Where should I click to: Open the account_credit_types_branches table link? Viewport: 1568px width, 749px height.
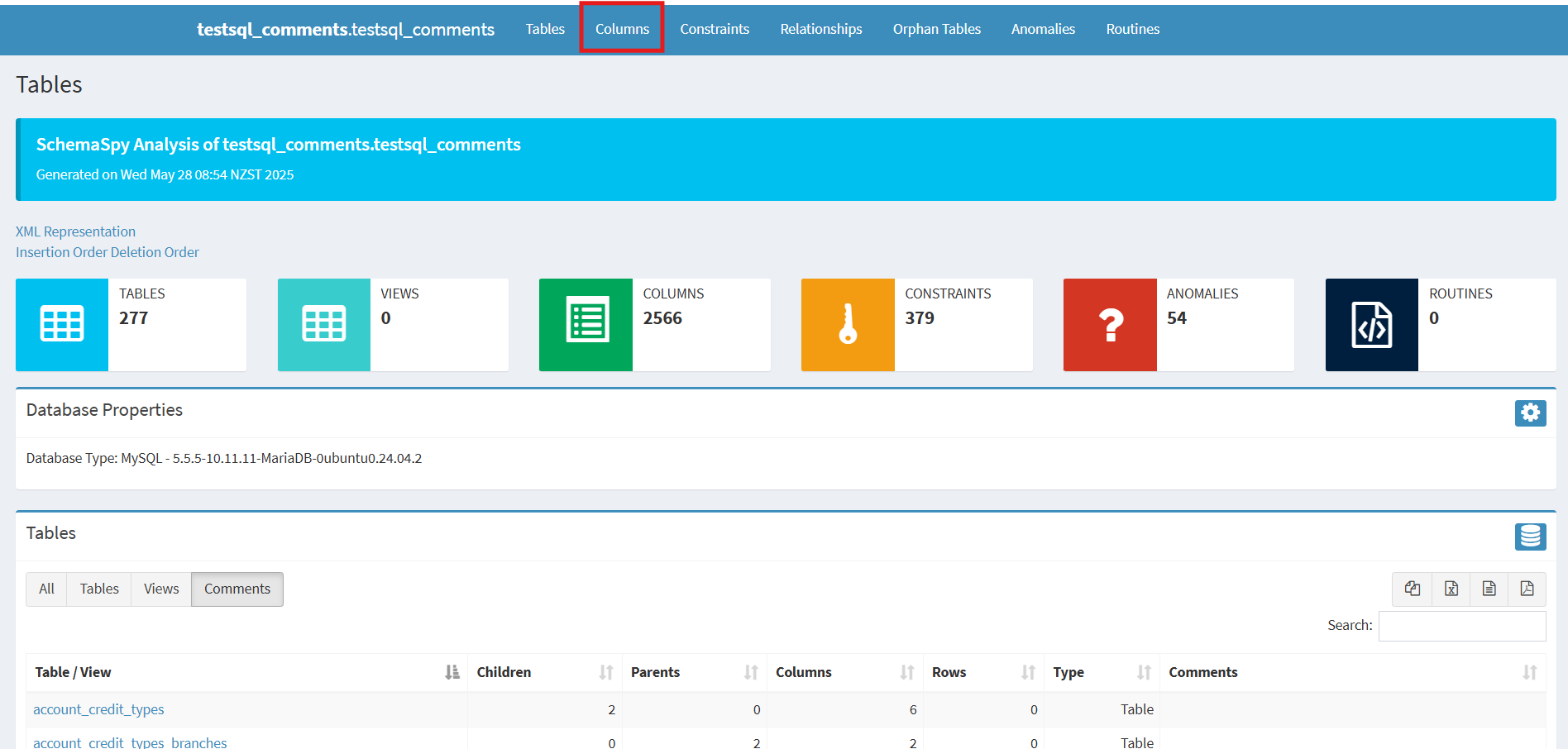[x=130, y=742]
